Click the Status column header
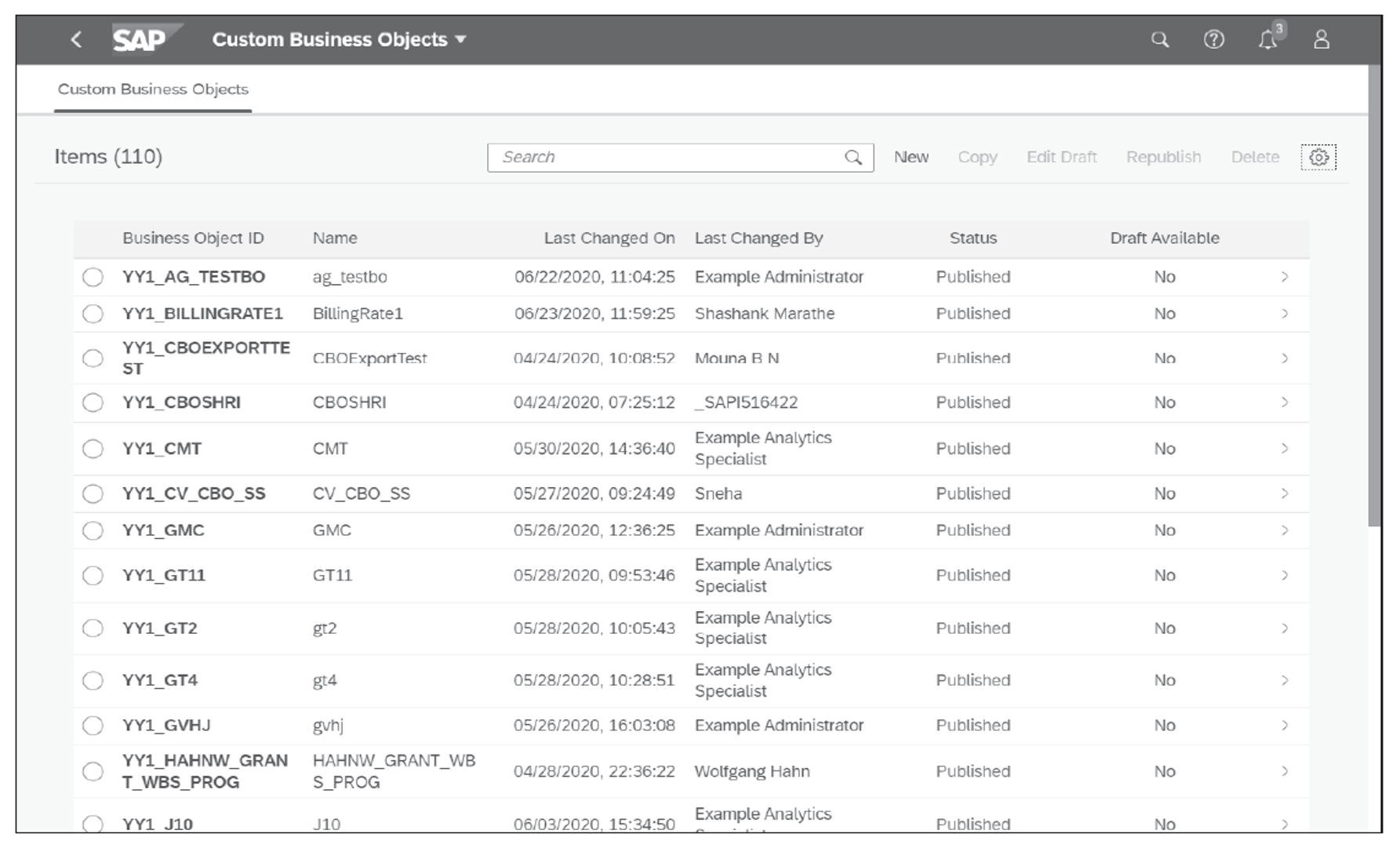 [x=973, y=238]
